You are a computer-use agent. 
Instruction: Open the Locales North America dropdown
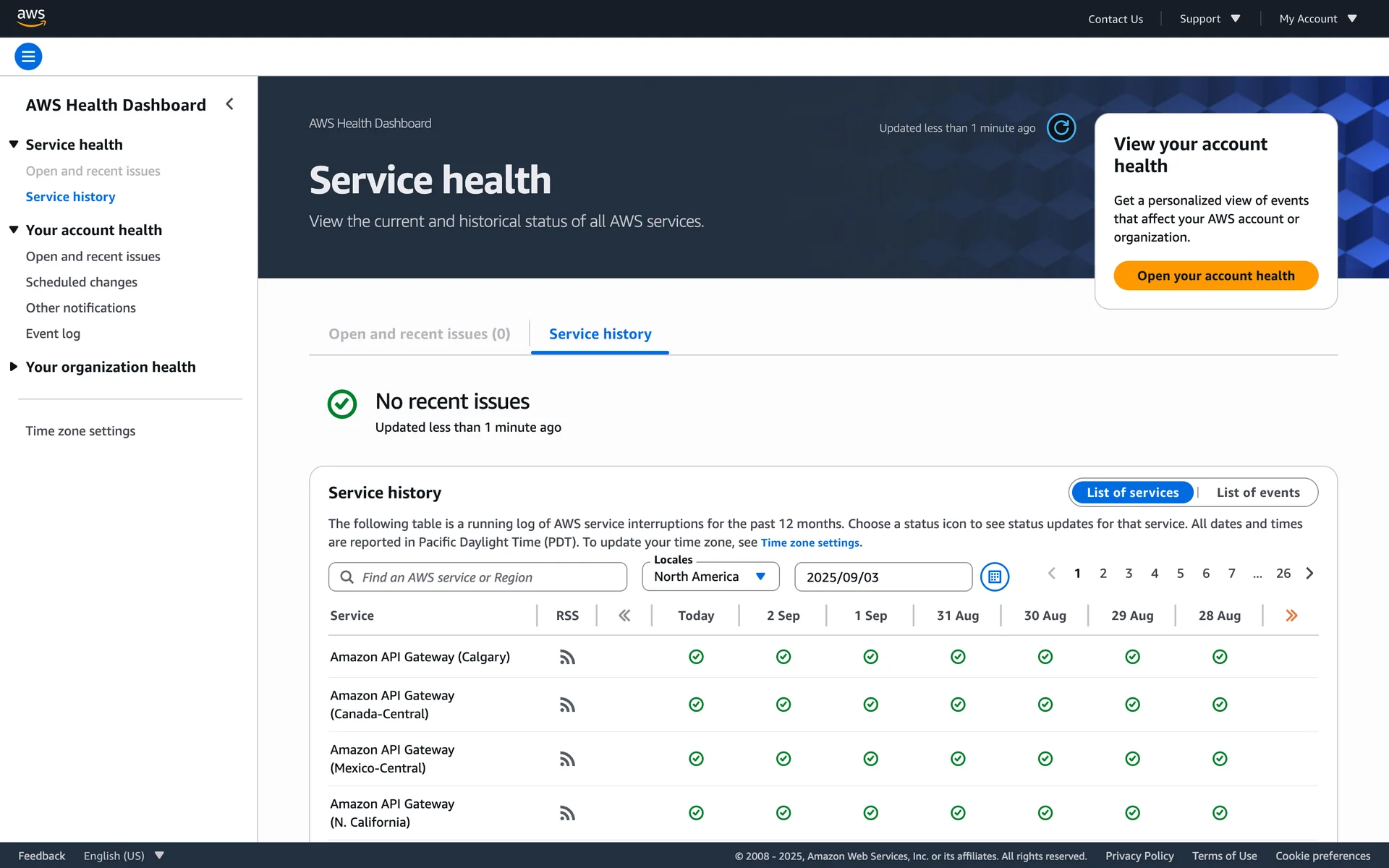point(710,576)
